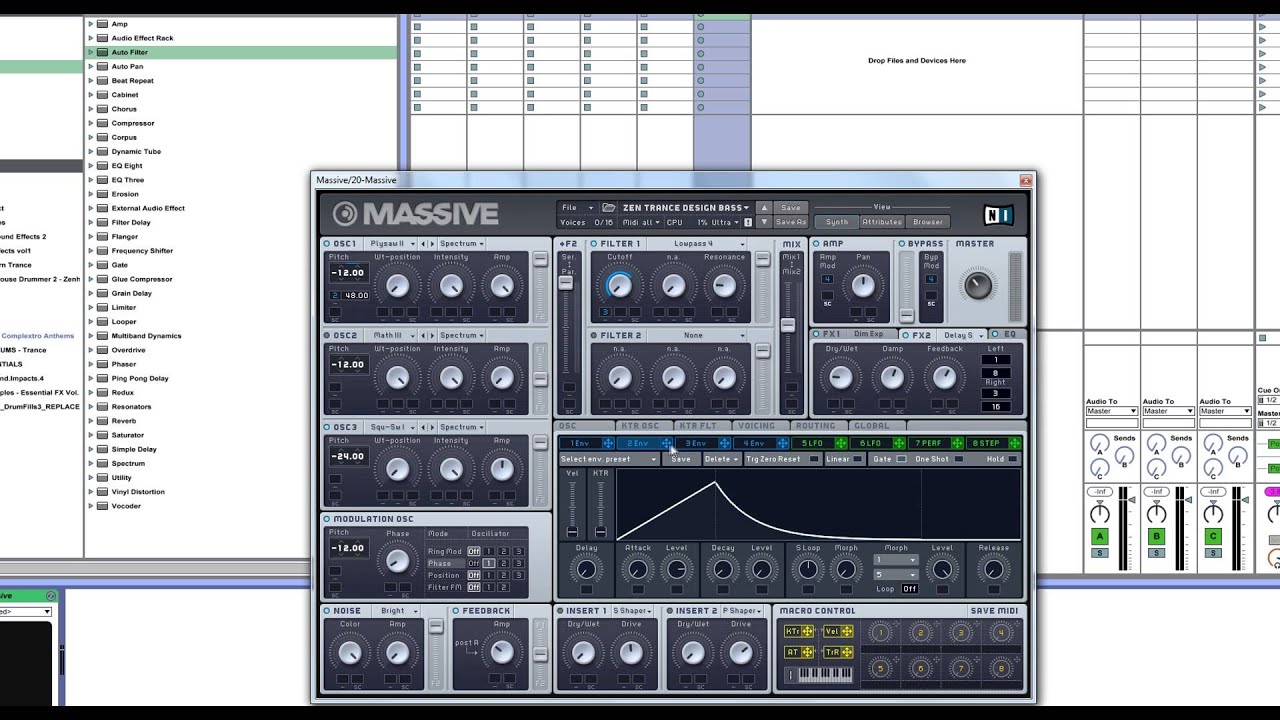Expand the Auto Filter device in browser

click(90, 52)
